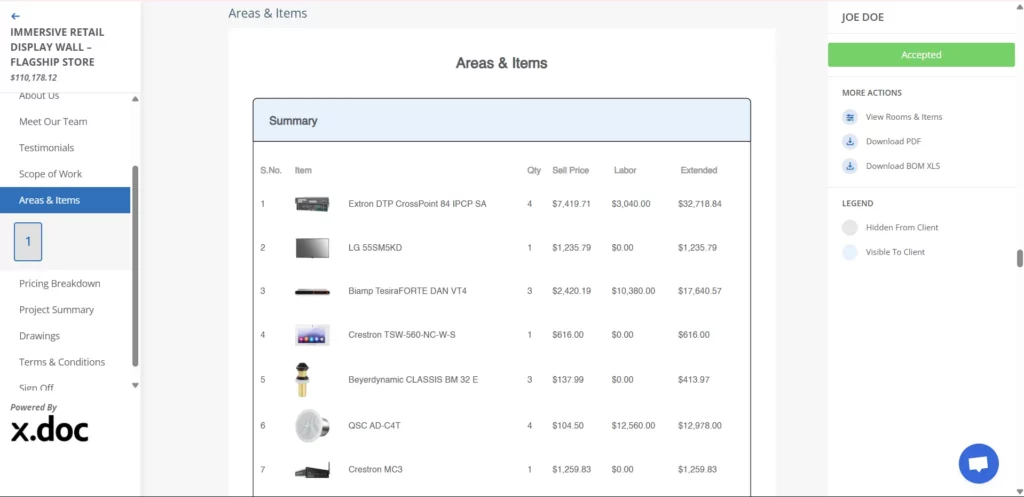
Task: Click the View Rooms & Items icon
Action: click(850, 117)
